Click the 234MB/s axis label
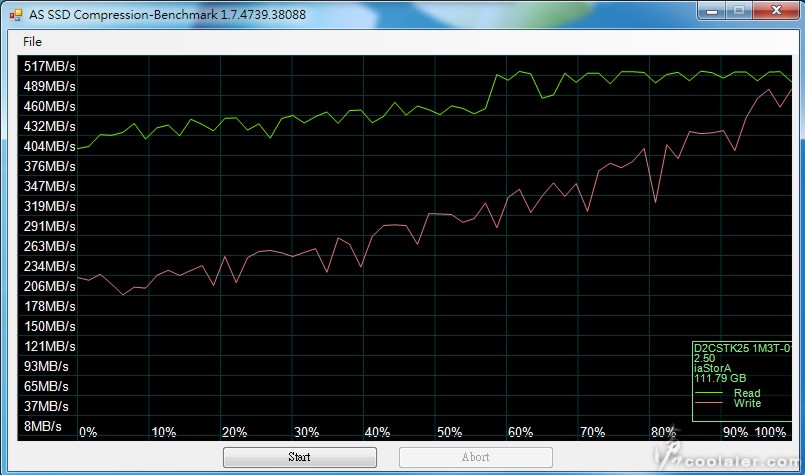Screen dimensions: 805x475 point(49,267)
